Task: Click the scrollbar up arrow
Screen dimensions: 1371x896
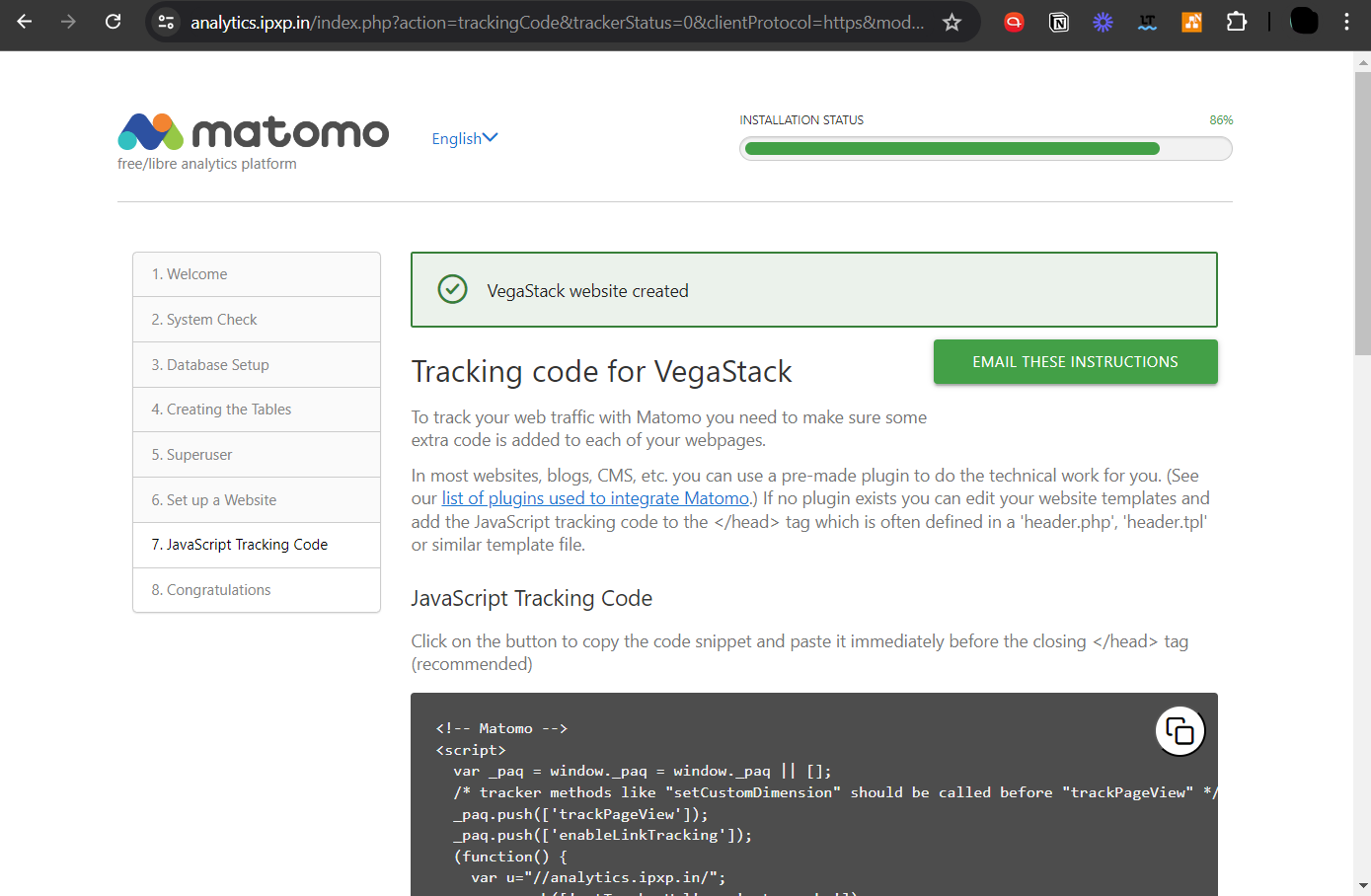Action: coord(1363,62)
